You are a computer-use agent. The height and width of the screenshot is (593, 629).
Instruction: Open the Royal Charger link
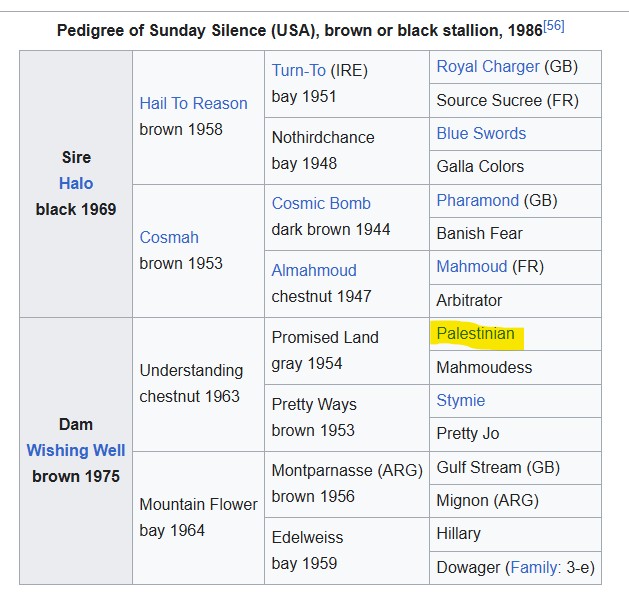[x=488, y=67]
